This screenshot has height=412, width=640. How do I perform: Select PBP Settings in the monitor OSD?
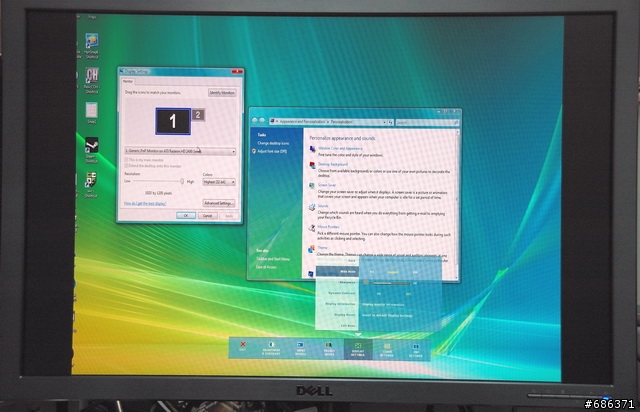tap(416, 351)
